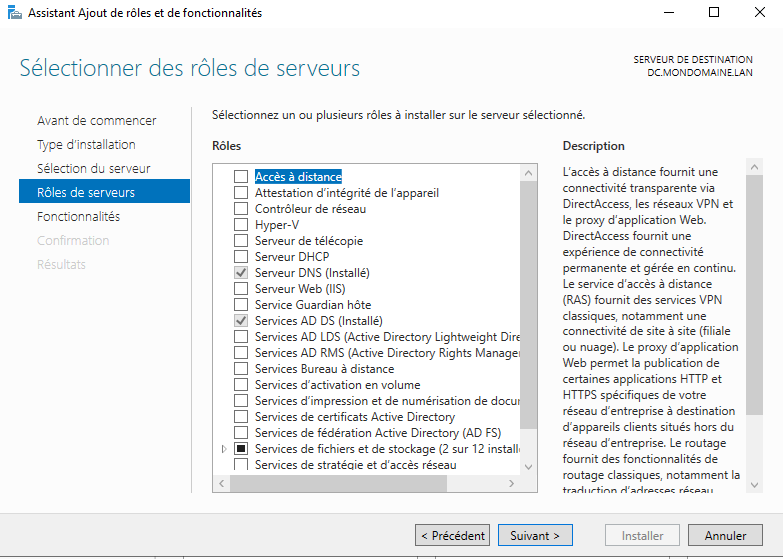The image size is (783, 559).
Task: Open the Avant de commencer step
Action: (x=96, y=120)
